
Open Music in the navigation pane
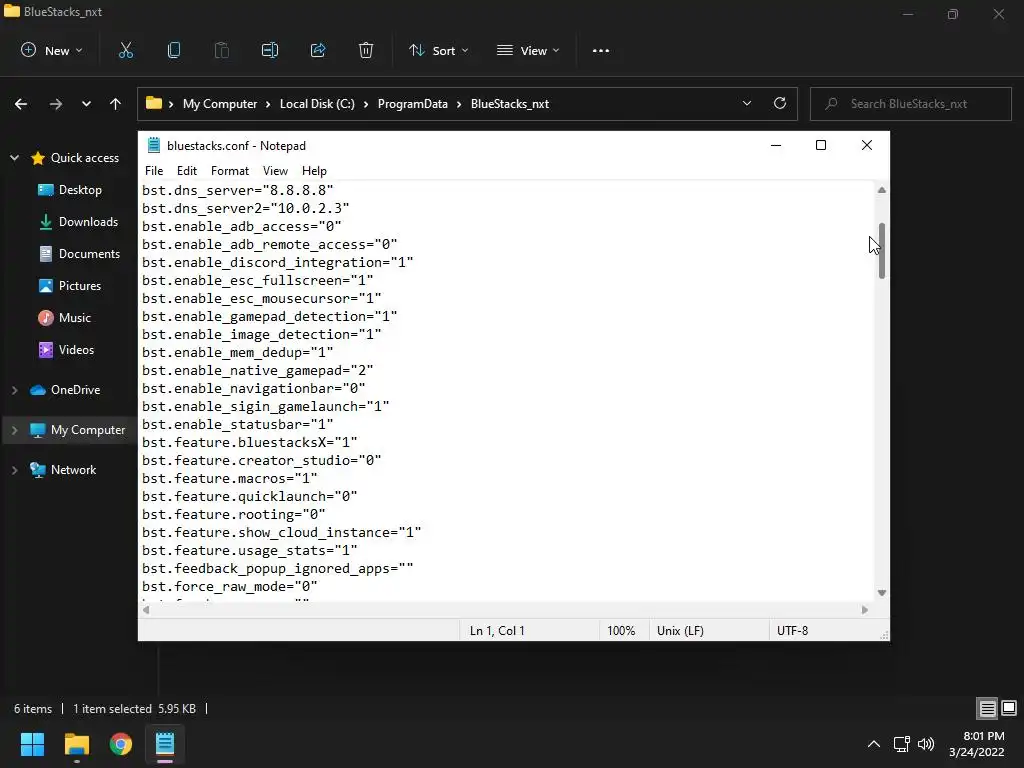(74, 317)
